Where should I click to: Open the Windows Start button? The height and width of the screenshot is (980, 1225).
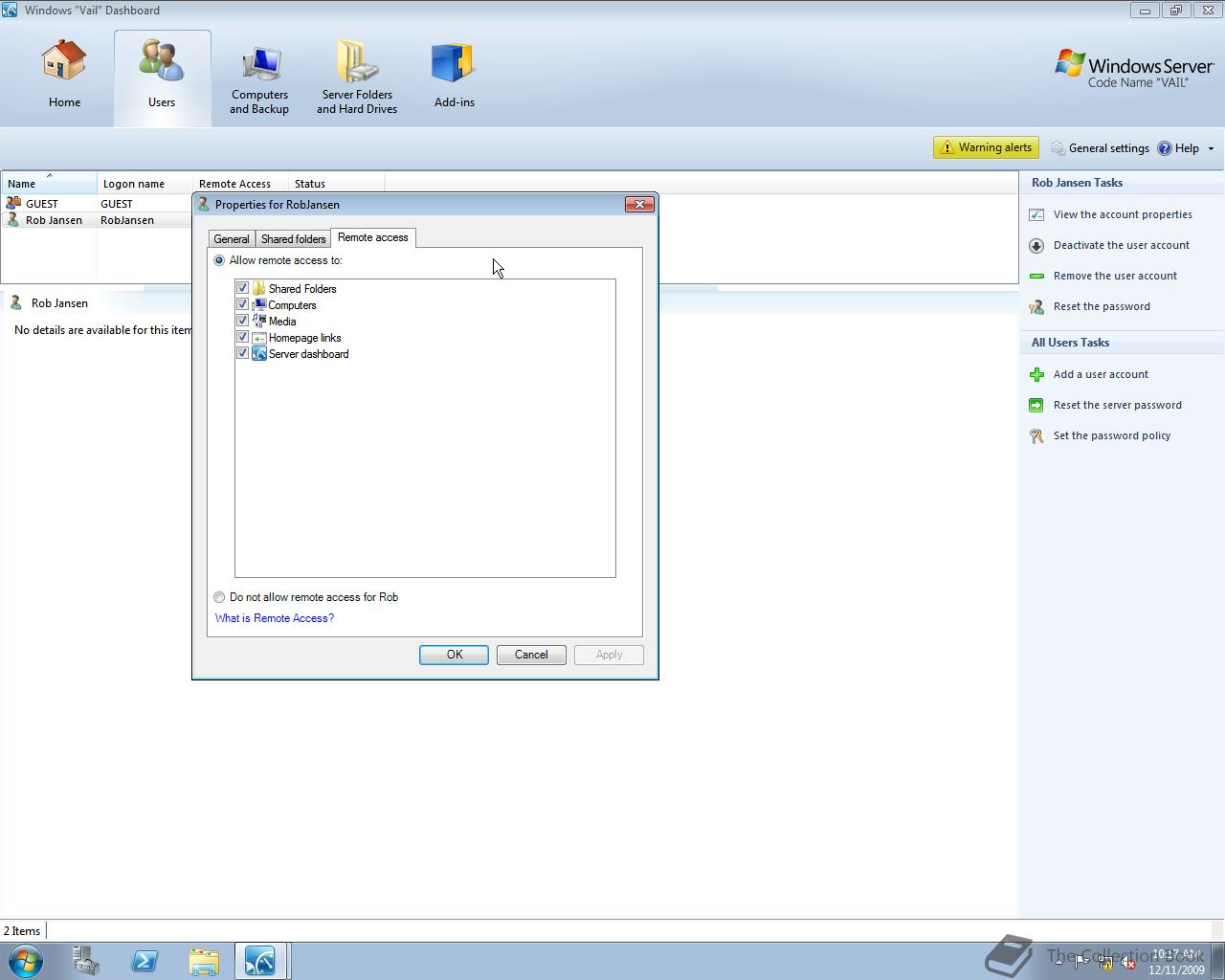(x=26, y=961)
